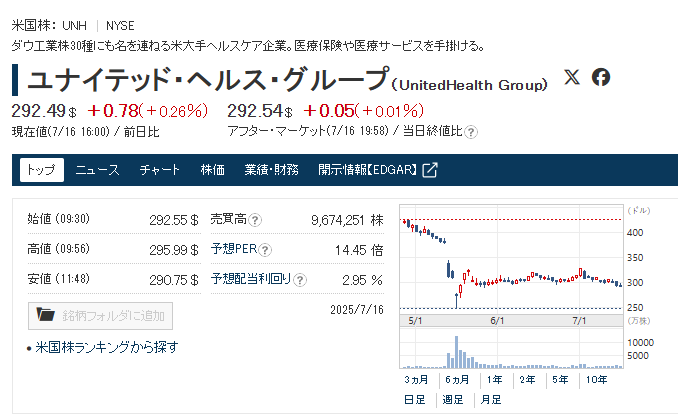
Task: Click the date 2025/7/16
Action: 357,310
